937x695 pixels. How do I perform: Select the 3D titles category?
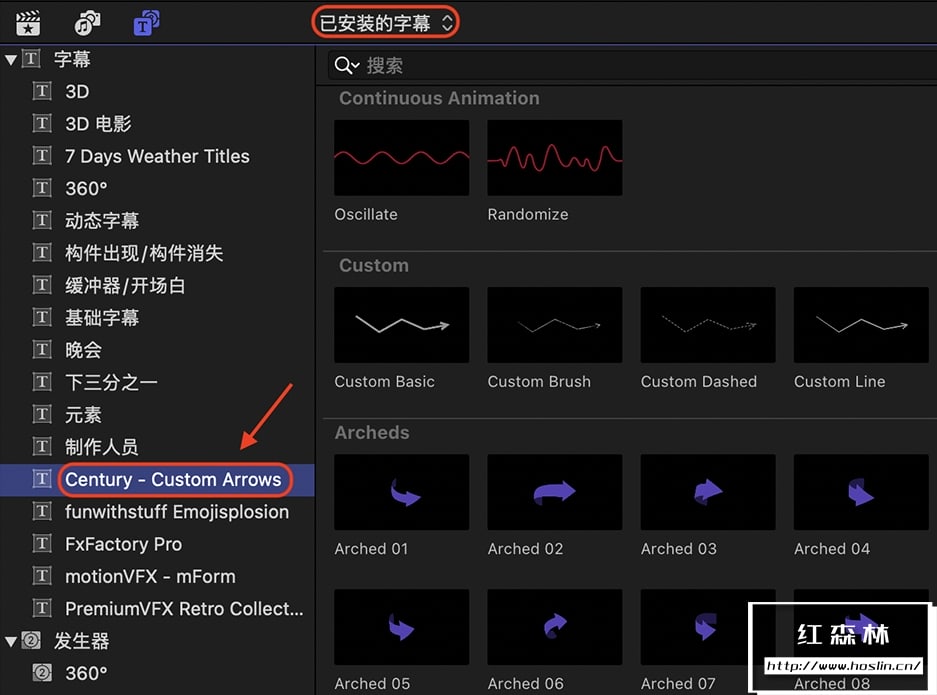(157, 91)
